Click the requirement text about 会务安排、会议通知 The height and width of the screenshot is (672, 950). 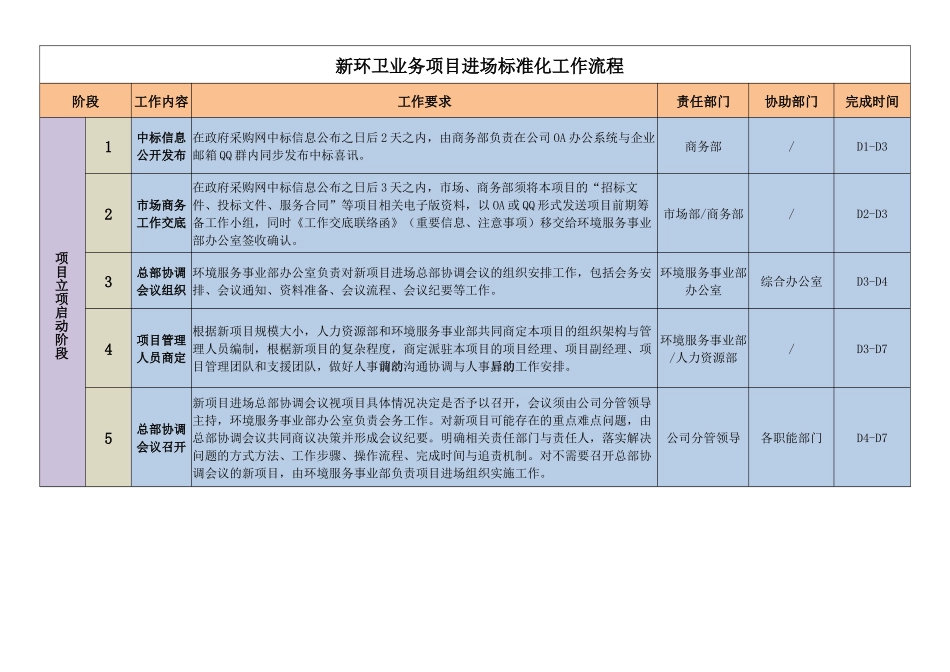[x=424, y=281]
